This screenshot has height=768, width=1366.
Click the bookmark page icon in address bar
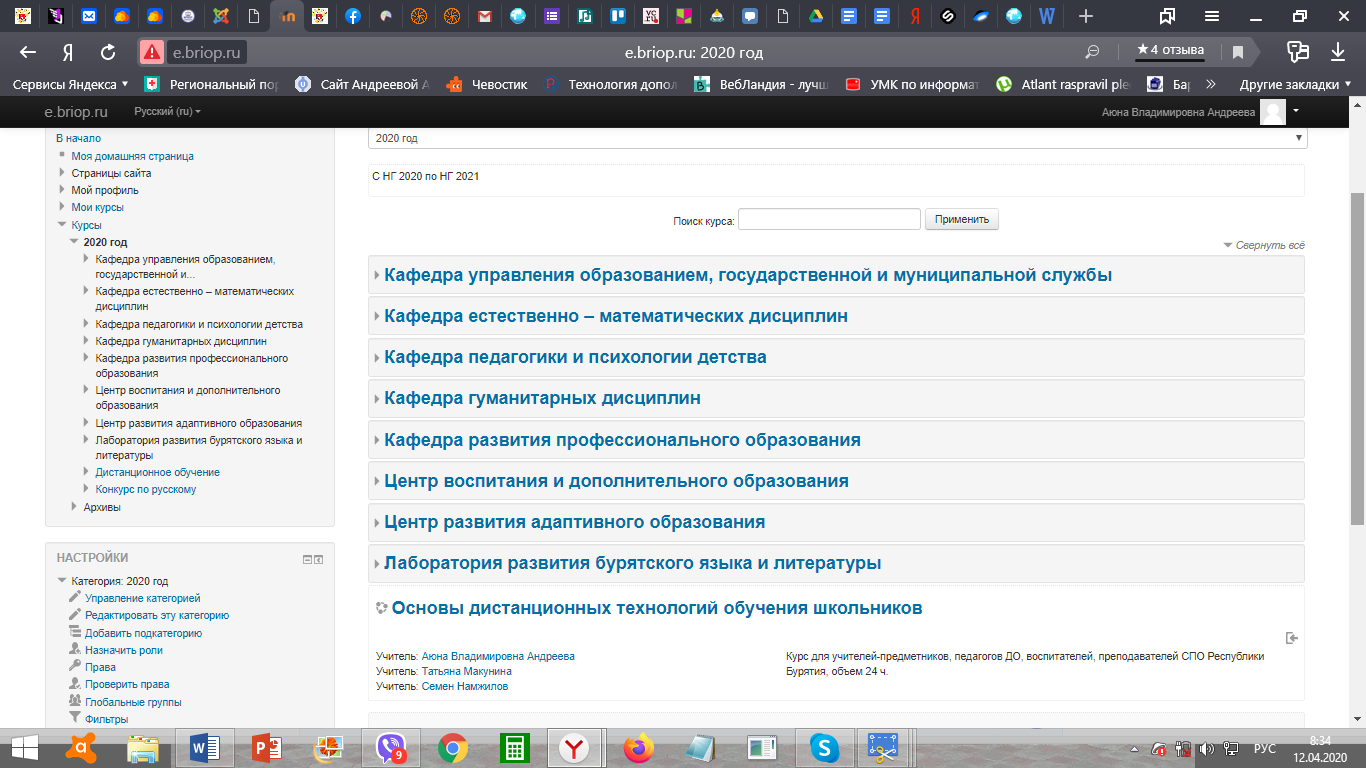(1237, 52)
